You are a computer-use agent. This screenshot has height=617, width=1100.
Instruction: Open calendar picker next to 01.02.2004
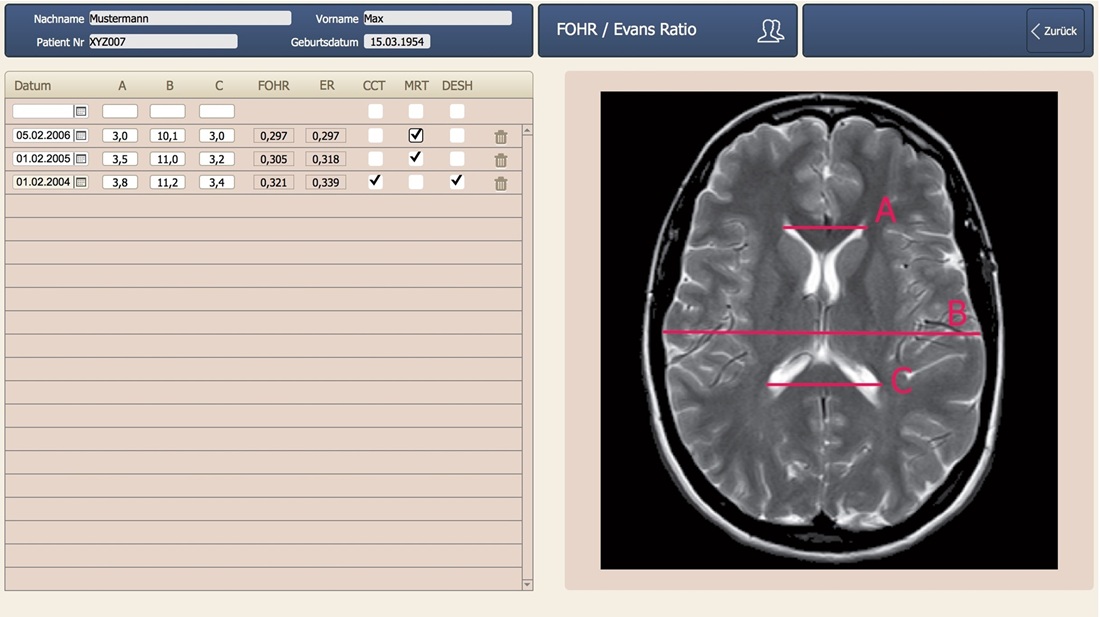coord(81,182)
